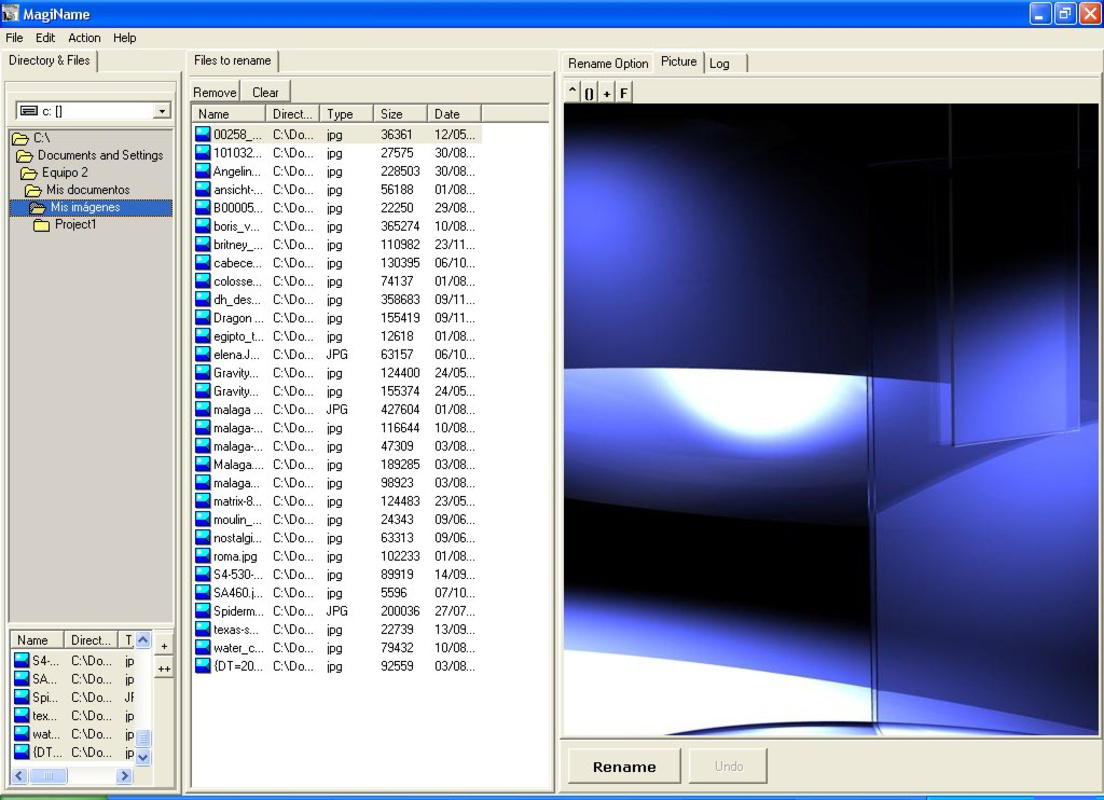The width and height of the screenshot is (1104, 800).
Task: Click image icon of S4-... in bottom list
Action: pos(22,660)
